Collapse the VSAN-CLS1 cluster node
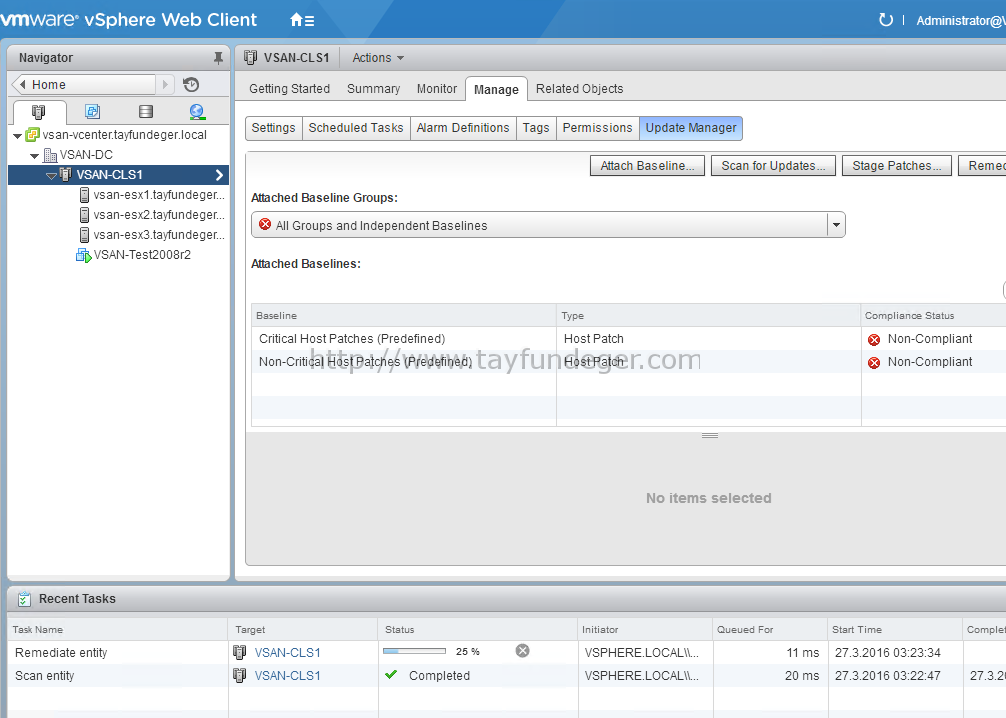This screenshot has width=1006, height=718. pos(51,175)
